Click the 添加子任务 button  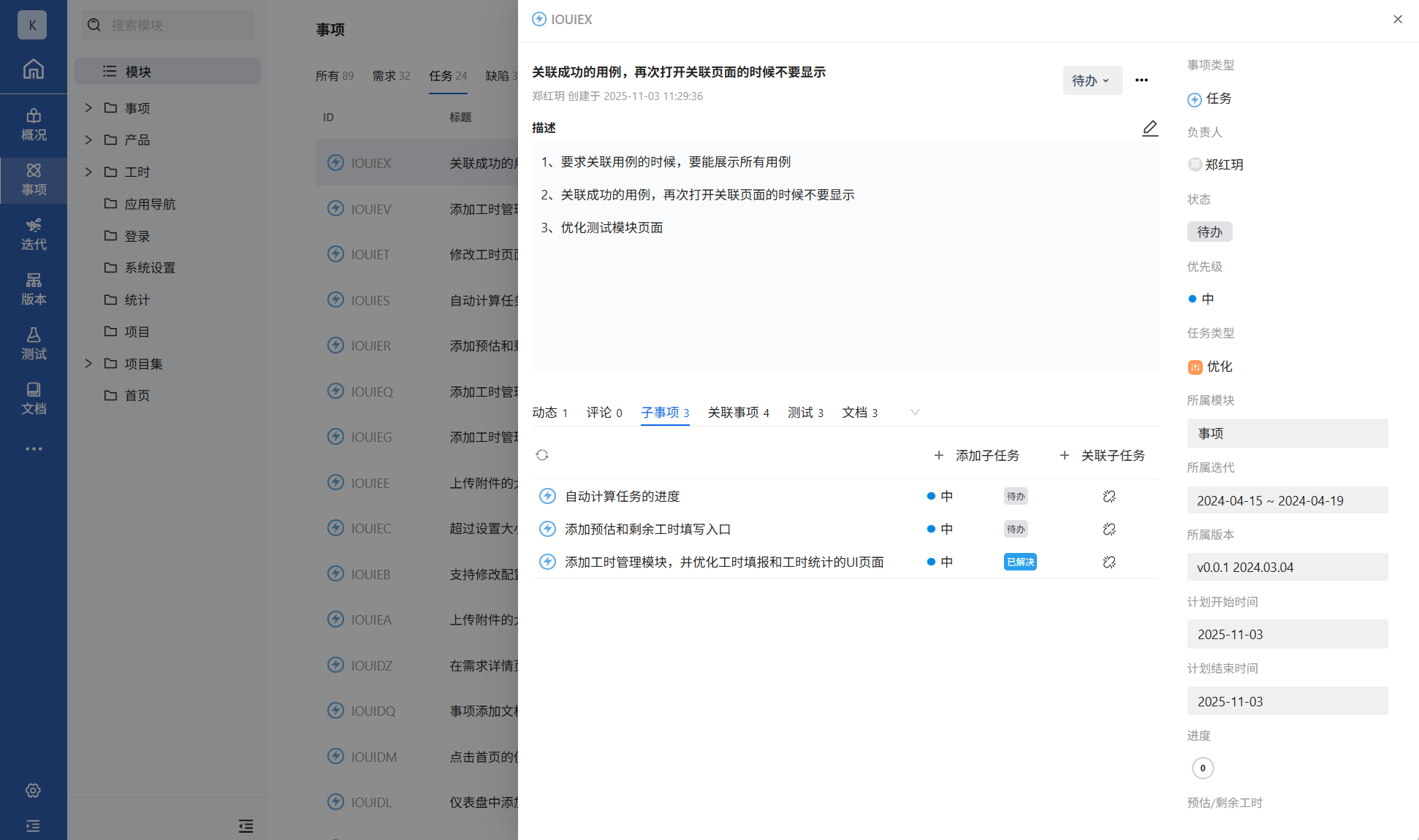coord(977,455)
